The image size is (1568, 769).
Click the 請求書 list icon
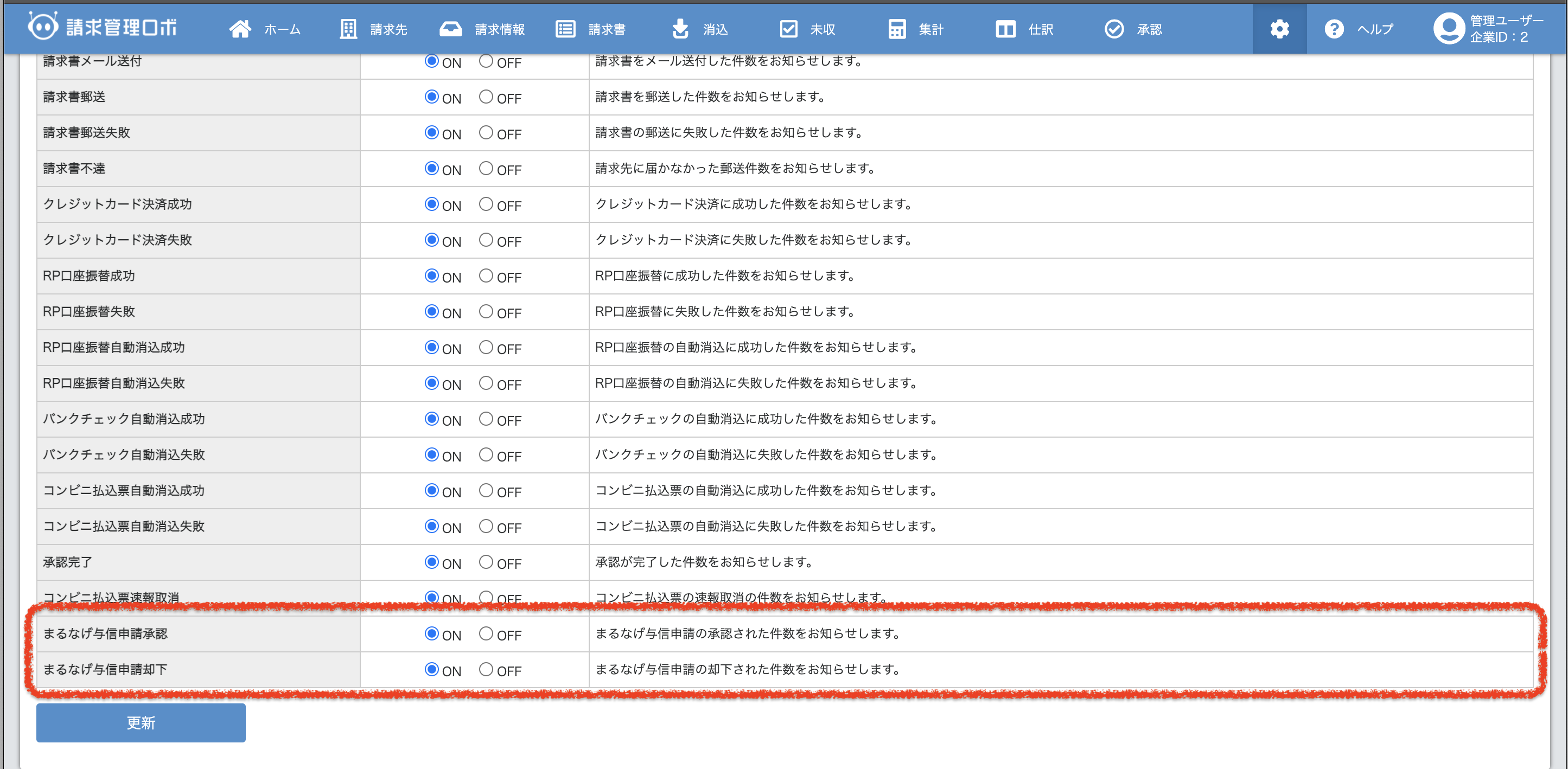565,29
